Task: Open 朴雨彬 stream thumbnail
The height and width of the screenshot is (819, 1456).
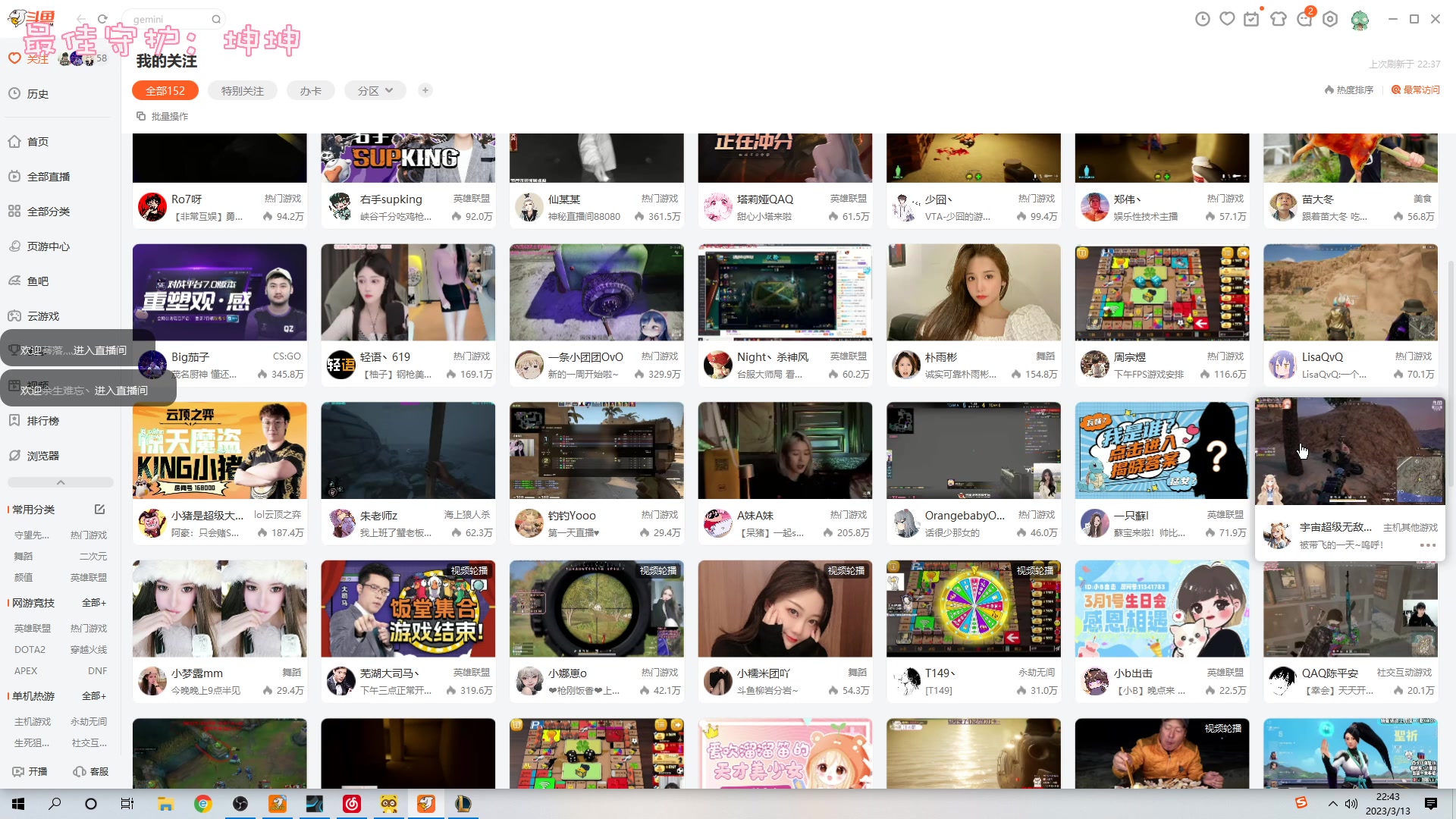Action: pos(973,292)
